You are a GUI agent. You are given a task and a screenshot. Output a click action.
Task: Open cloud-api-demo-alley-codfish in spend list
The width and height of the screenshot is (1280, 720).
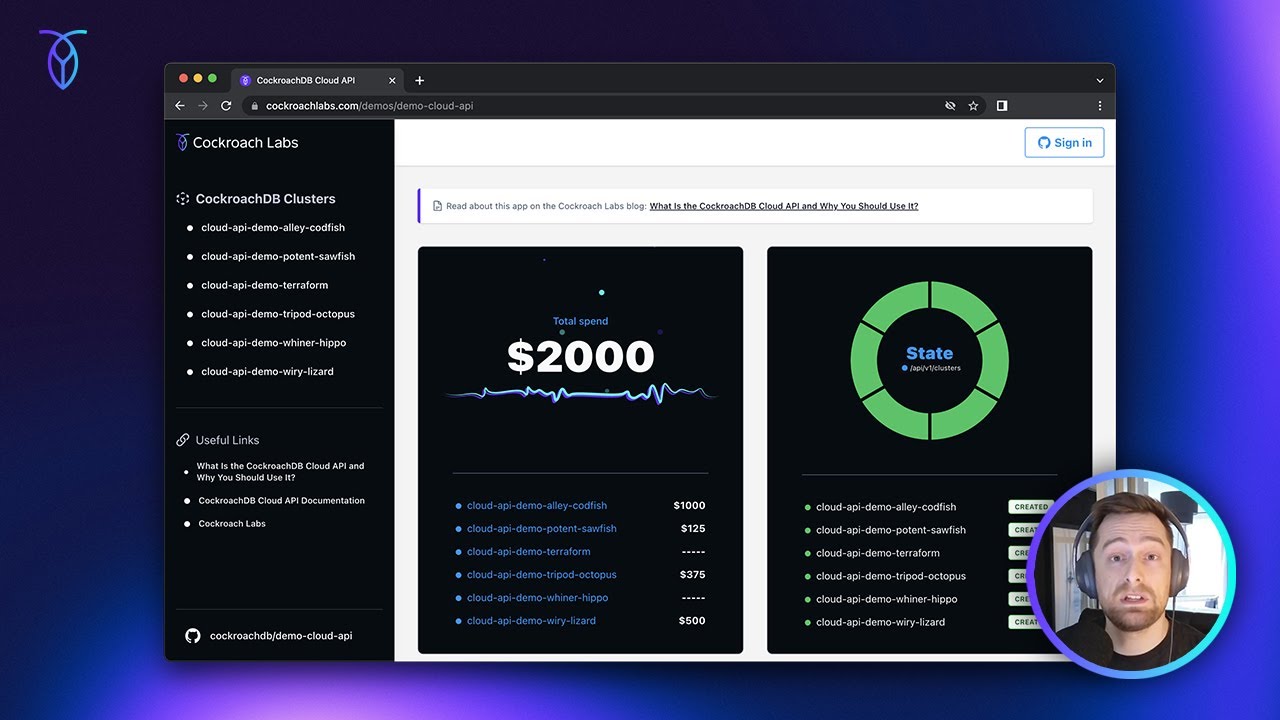pos(537,506)
